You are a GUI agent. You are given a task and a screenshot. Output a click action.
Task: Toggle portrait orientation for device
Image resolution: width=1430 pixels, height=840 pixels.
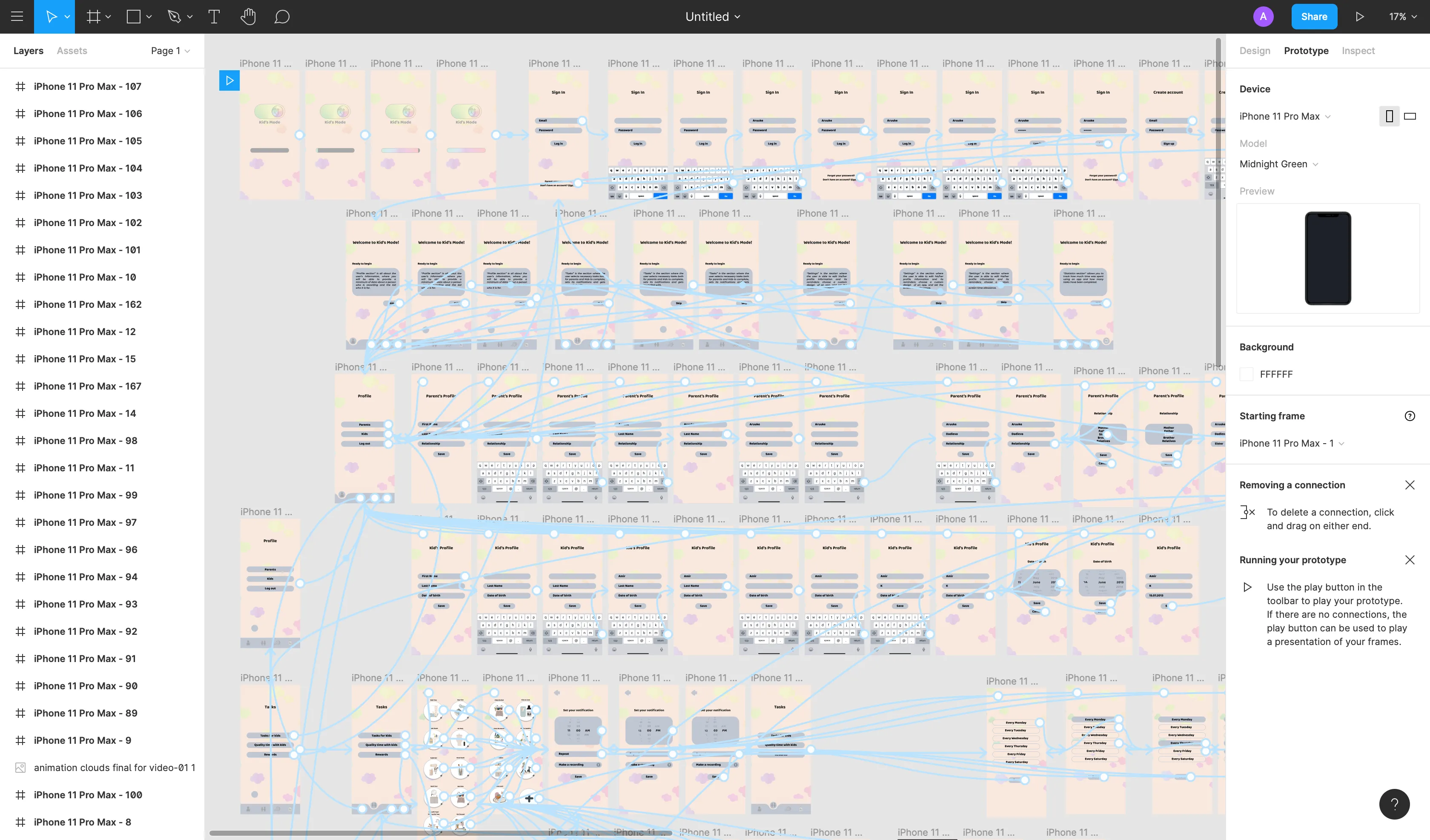[x=1389, y=116]
